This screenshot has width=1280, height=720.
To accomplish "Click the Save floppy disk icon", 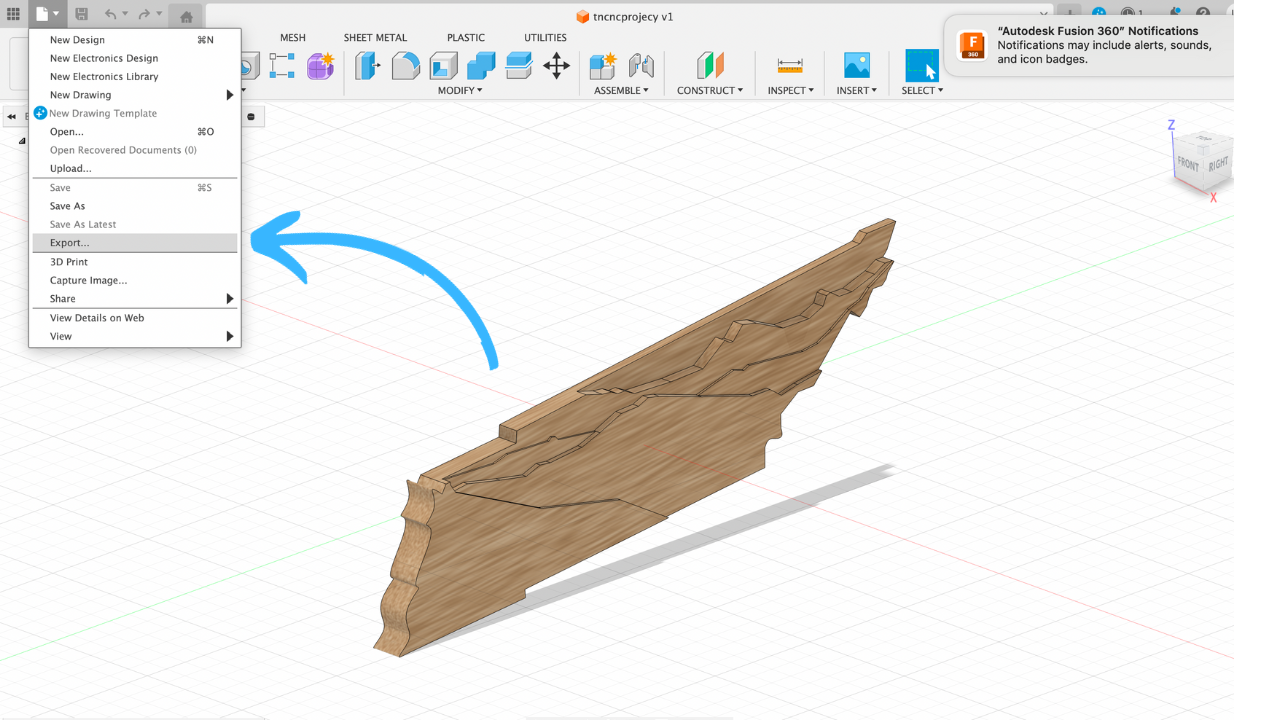I will tap(82, 14).
